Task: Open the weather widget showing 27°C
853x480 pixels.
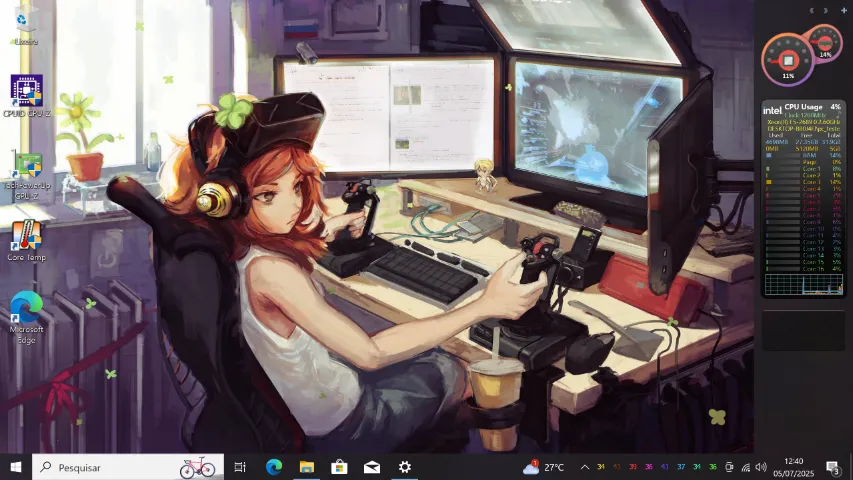Action: 544,467
